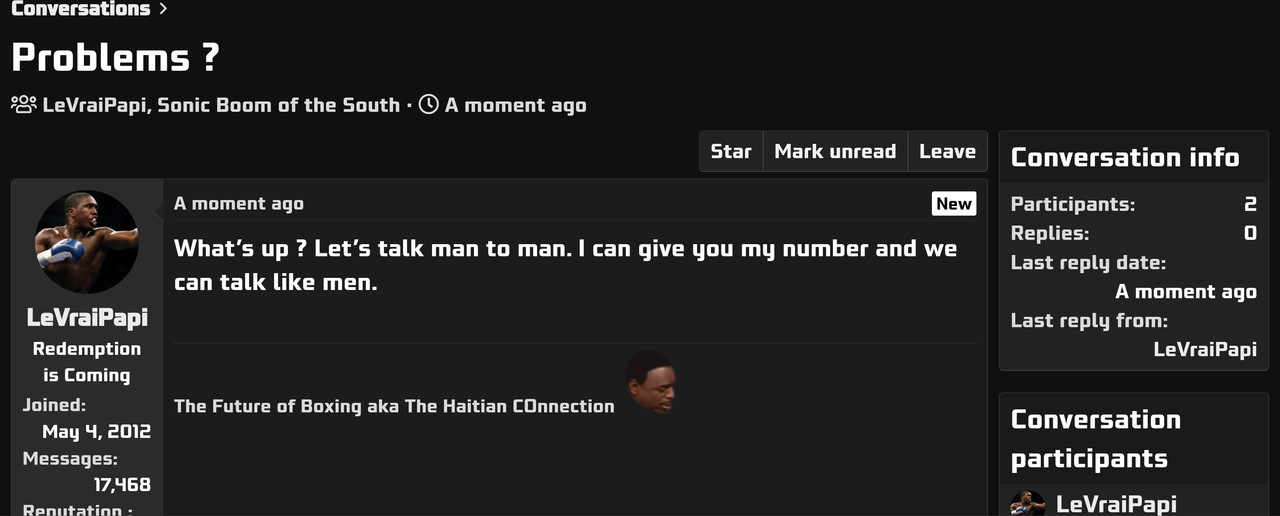The height and width of the screenshot is (516, 1280).
Task: Open LeVraiPapi in the header participants
Action: click(x=97, y=105)
